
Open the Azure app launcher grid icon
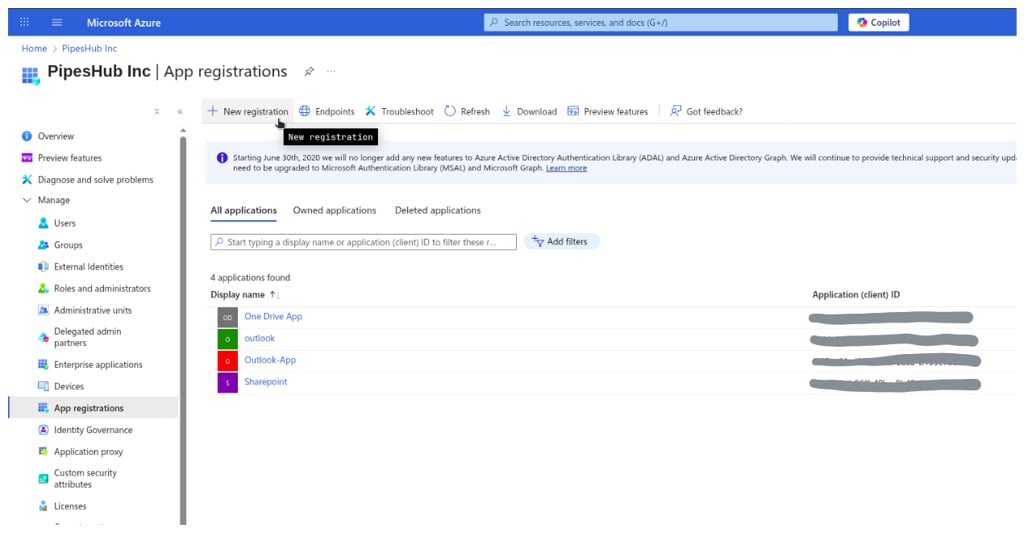click(x=24, y=22)
